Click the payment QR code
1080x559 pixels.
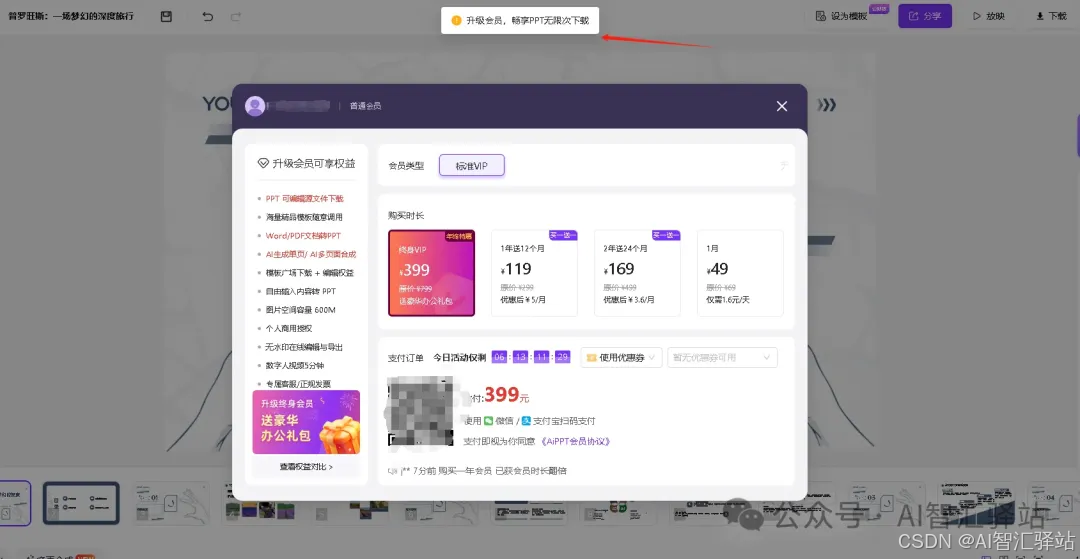coord(421,411)
